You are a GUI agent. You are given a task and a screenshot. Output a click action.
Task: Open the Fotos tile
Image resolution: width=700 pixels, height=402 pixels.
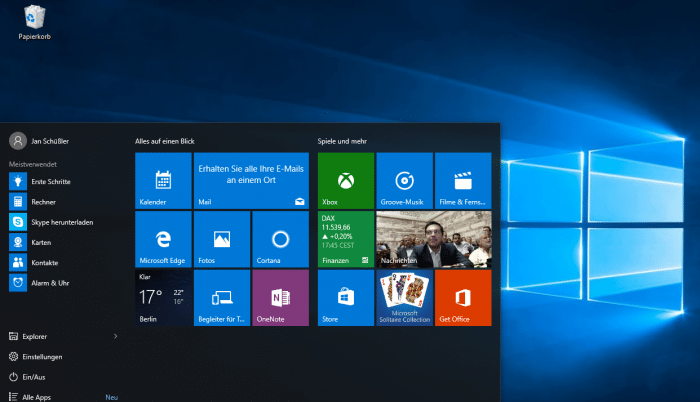(x=222, y=239)
